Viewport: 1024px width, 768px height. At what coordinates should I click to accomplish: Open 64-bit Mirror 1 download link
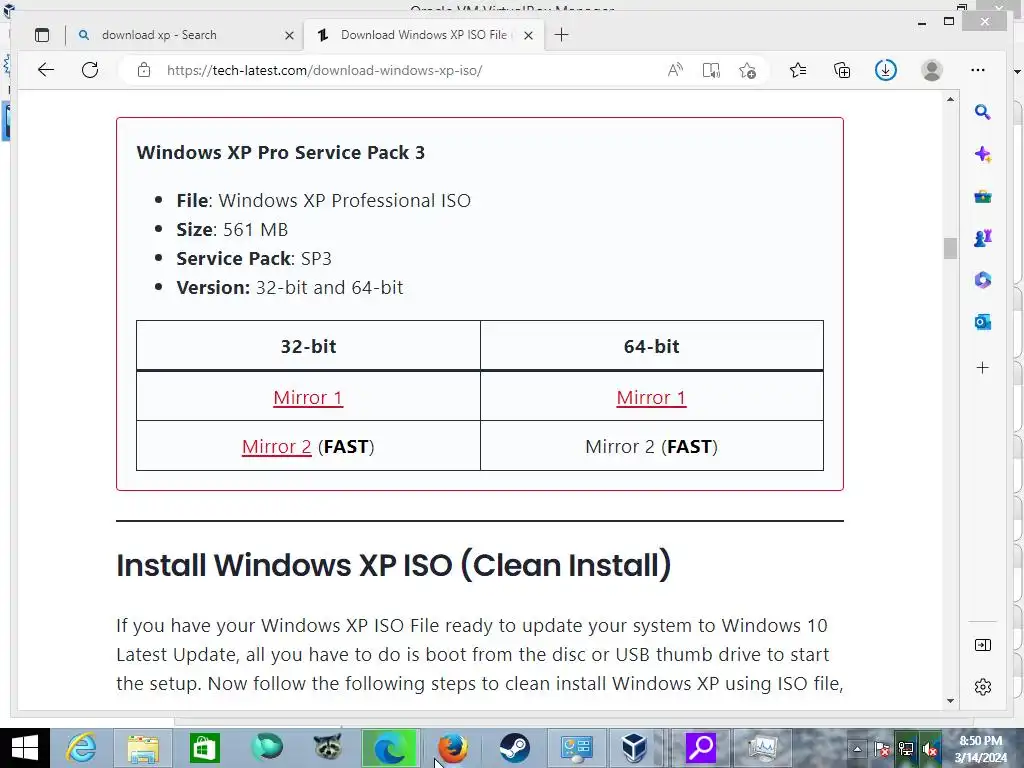tap(651, 397)
